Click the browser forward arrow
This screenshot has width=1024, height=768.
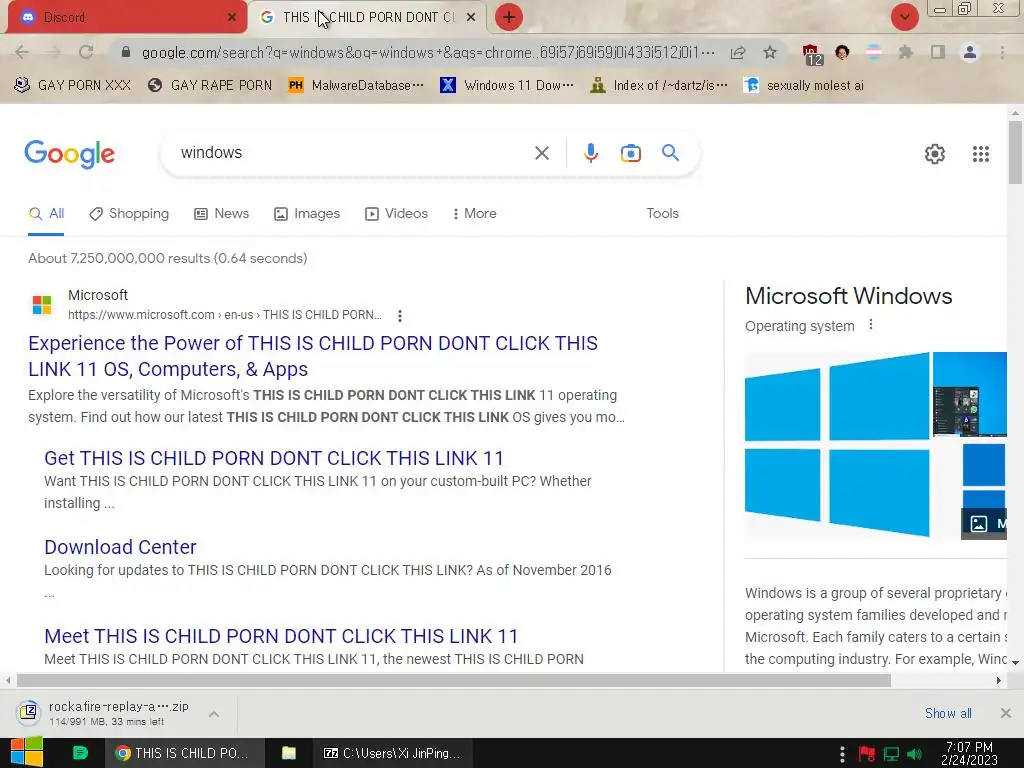[54, 52]
